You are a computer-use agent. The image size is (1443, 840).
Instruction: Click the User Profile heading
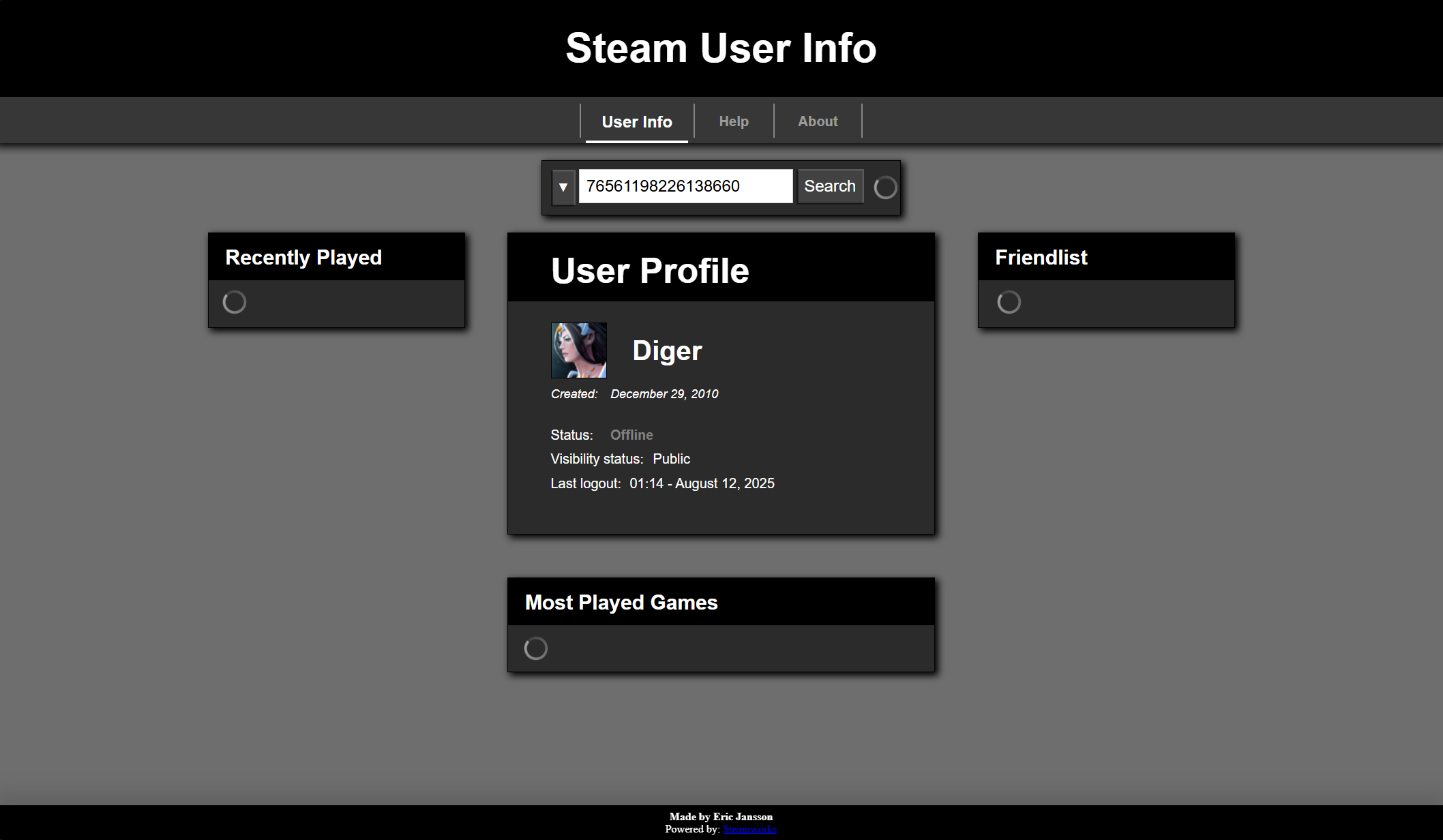point(650,271)
